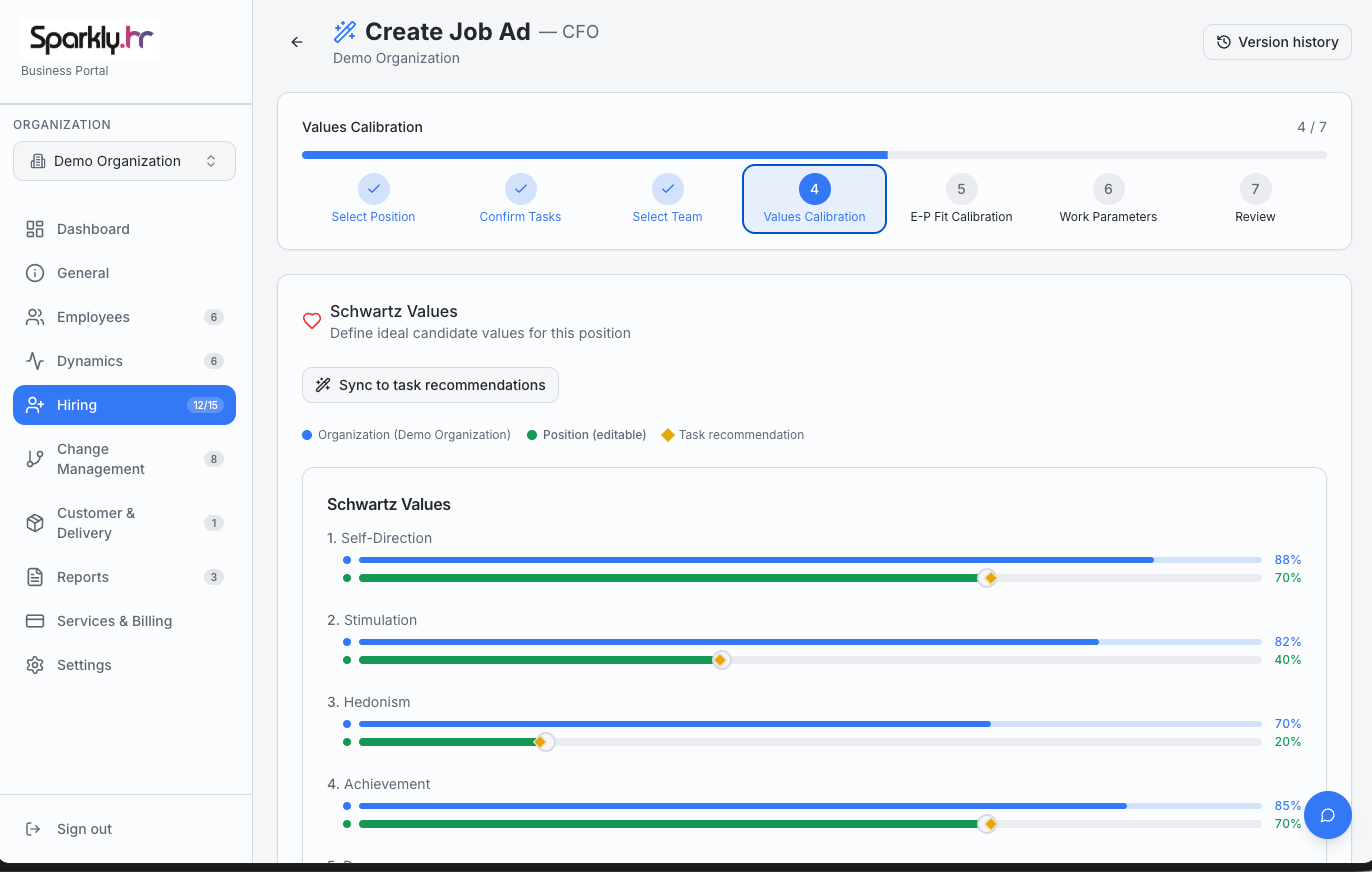Click Sync to task recommendations button
Image resolution: width=1372 pixels, height=872 pixels.
(430, 385)
